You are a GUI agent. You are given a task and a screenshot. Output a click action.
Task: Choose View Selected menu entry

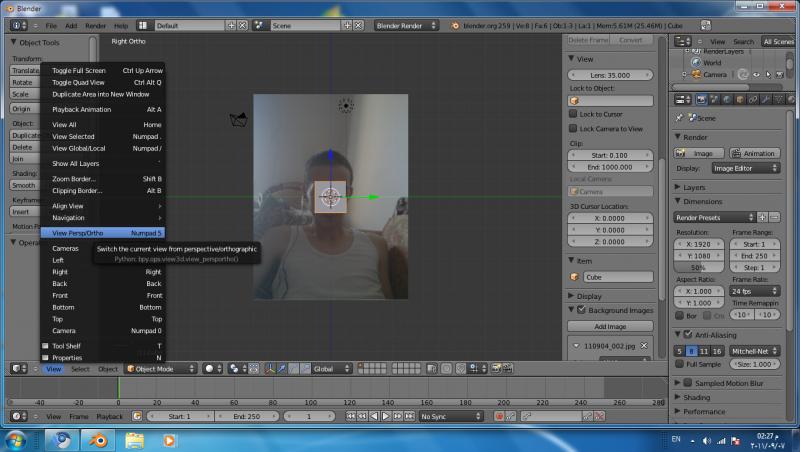103,136
